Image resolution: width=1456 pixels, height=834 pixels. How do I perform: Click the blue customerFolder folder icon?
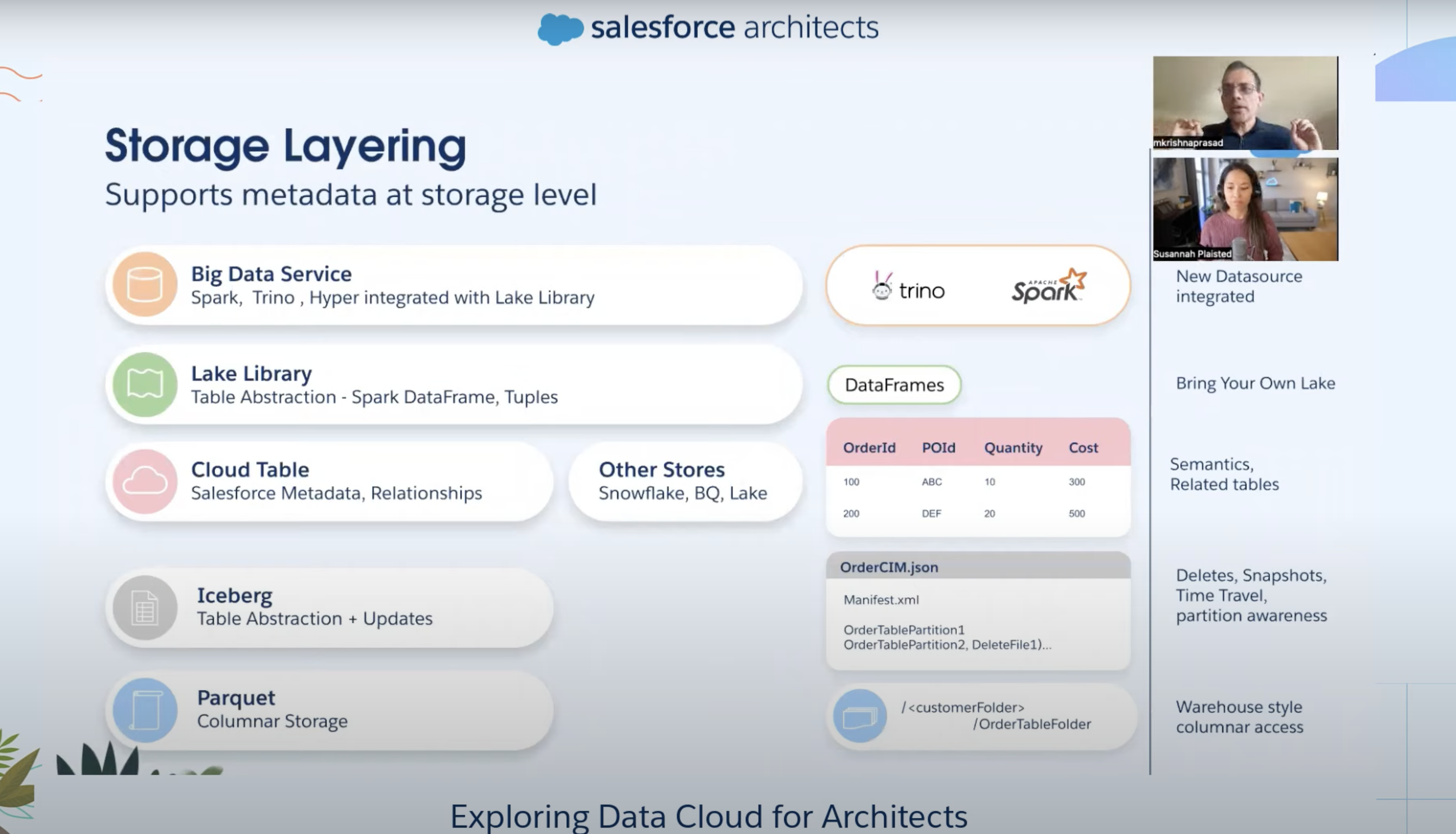860,716
